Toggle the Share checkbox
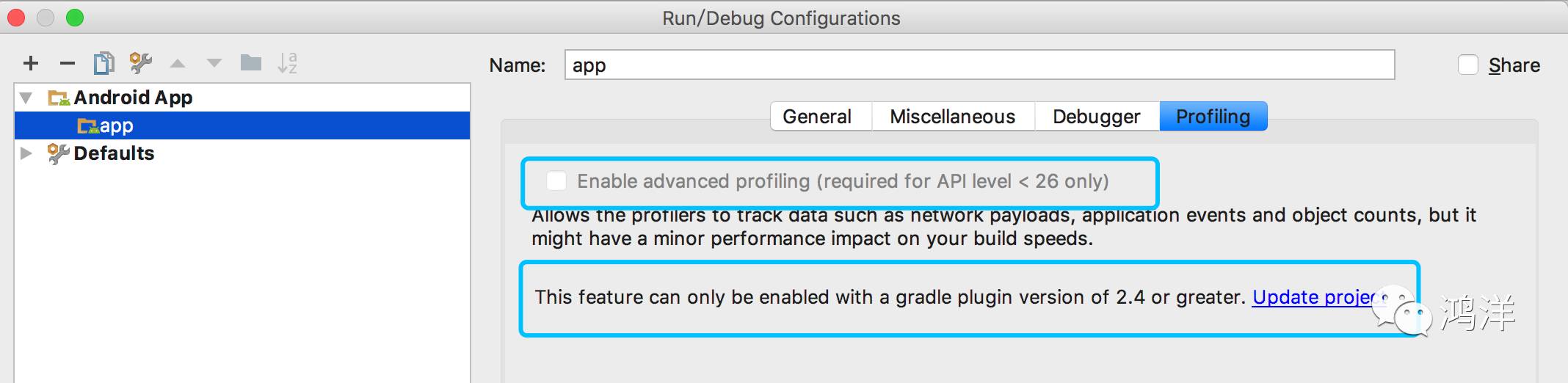 (1467, 65)
